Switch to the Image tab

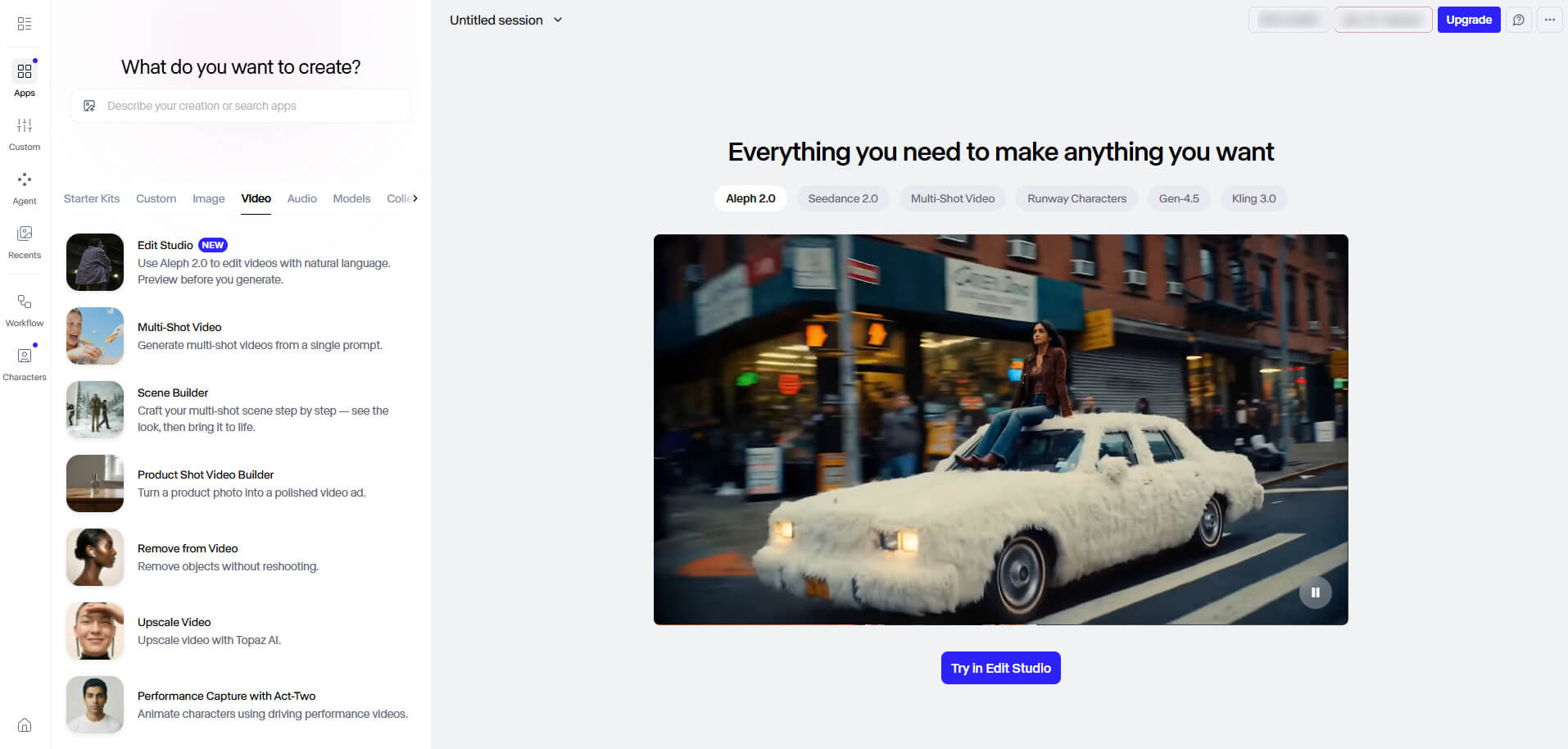[x=208, y=198]
